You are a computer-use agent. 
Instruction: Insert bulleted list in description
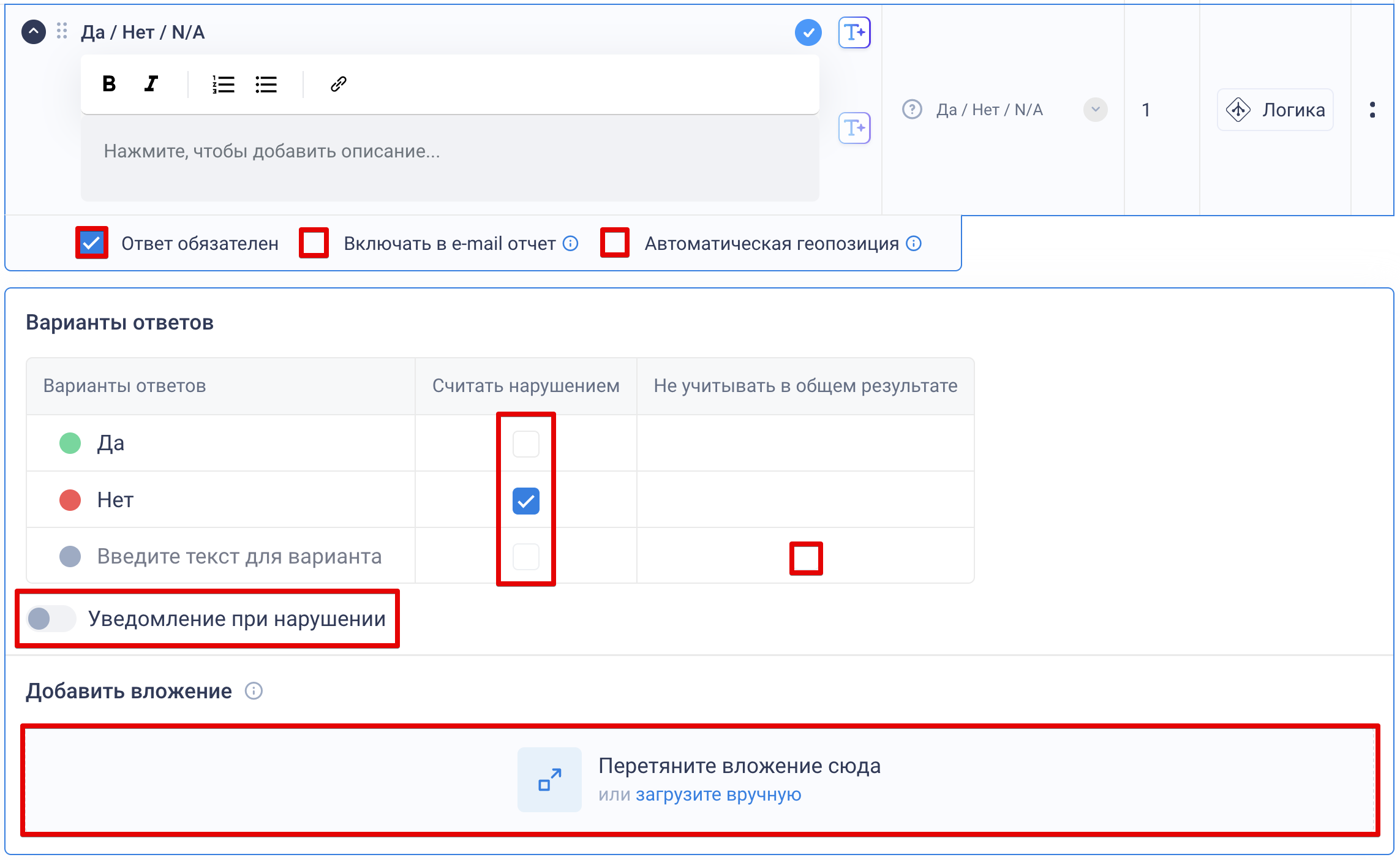[266, 84]
